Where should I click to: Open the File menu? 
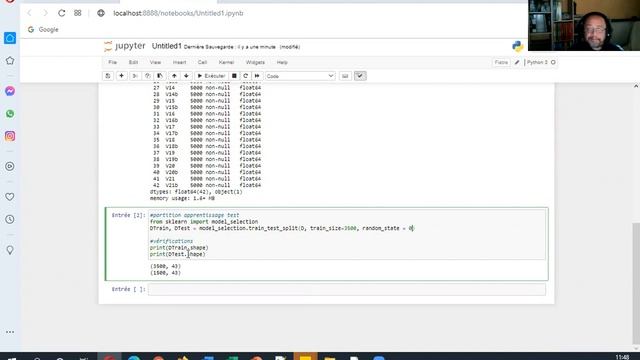113,62
